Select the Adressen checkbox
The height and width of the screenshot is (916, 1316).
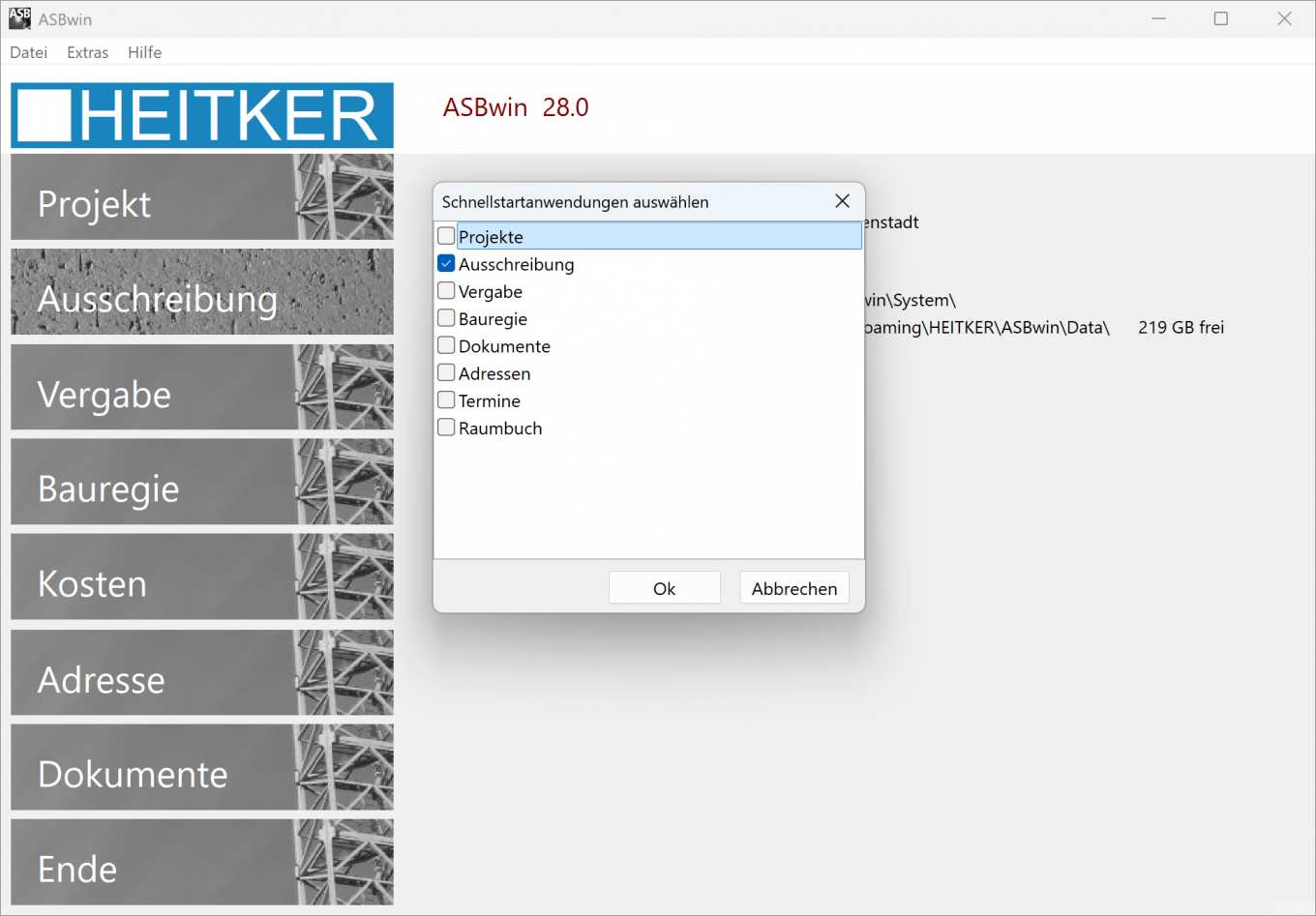(446, 372)
